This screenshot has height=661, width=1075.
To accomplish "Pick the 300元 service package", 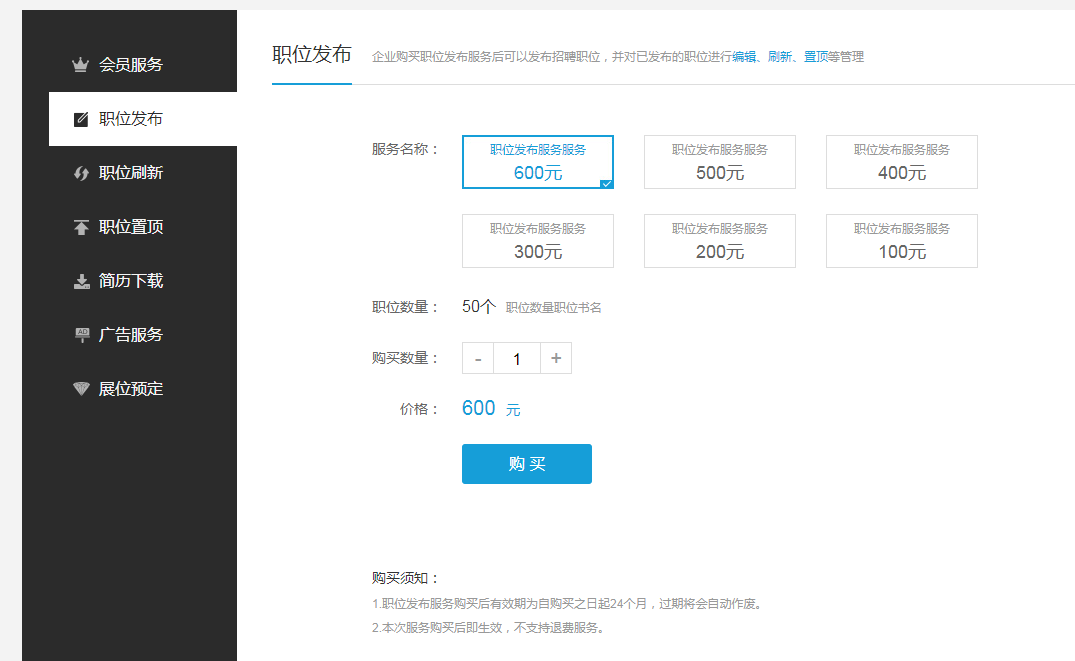I will 538,241.
